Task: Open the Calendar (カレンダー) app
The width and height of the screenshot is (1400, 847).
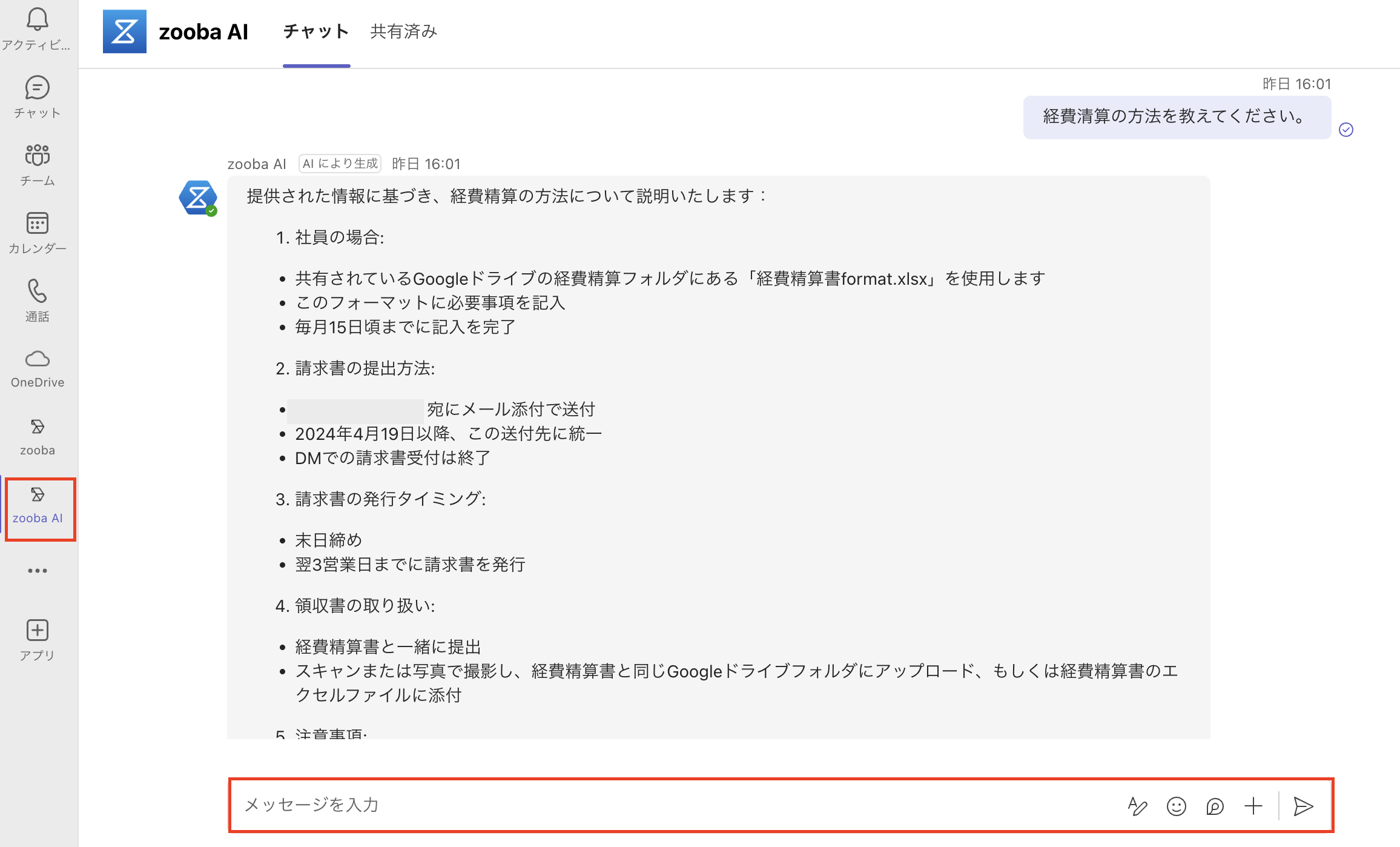Action: tap(37, 233)
